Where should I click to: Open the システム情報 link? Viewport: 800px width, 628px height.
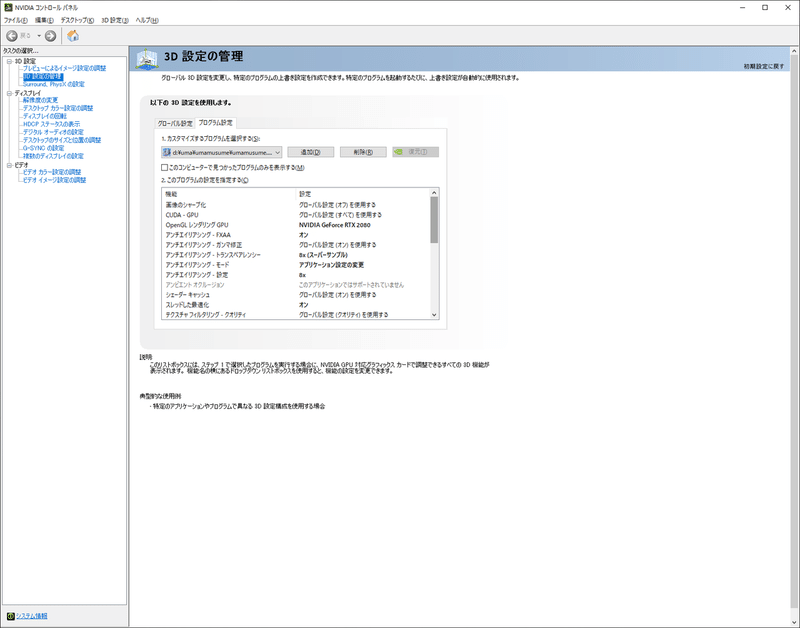click(32, 616)
